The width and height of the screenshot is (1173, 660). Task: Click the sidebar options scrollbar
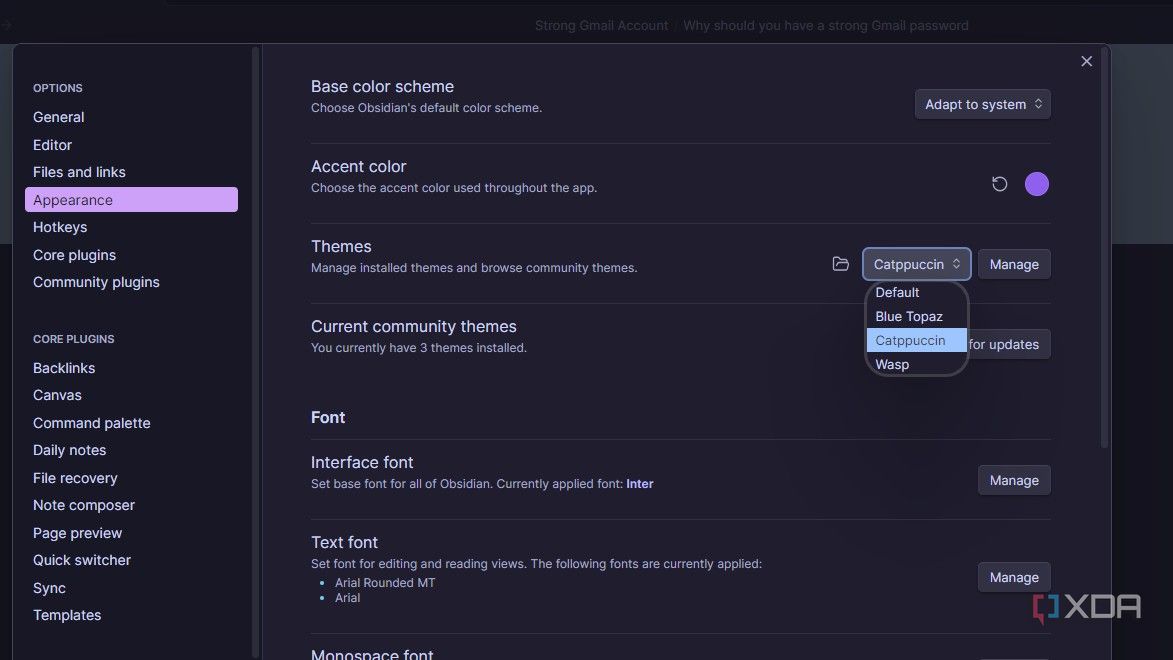point(256,352)
